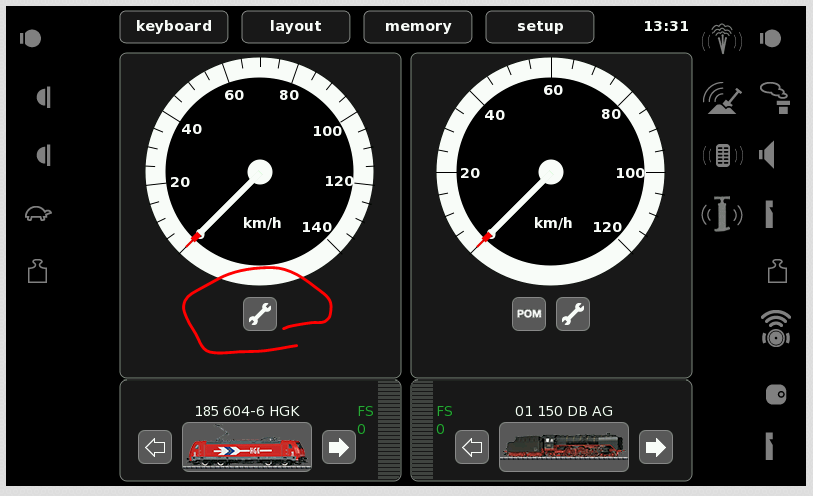Toggle the speaker sound function

pyautogui.click(x=769, y=155)
